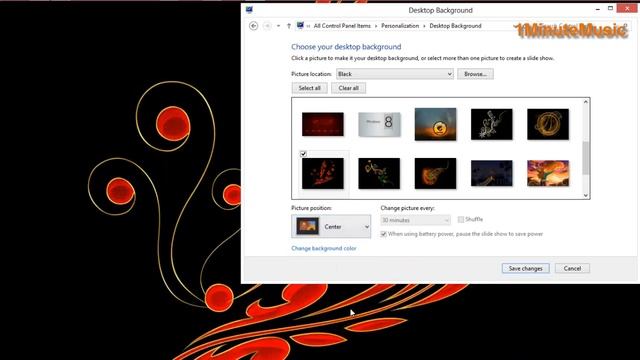Screen dimensions: 640x360
Task: Go up one level with the up arrow
Action: (289, 26)
